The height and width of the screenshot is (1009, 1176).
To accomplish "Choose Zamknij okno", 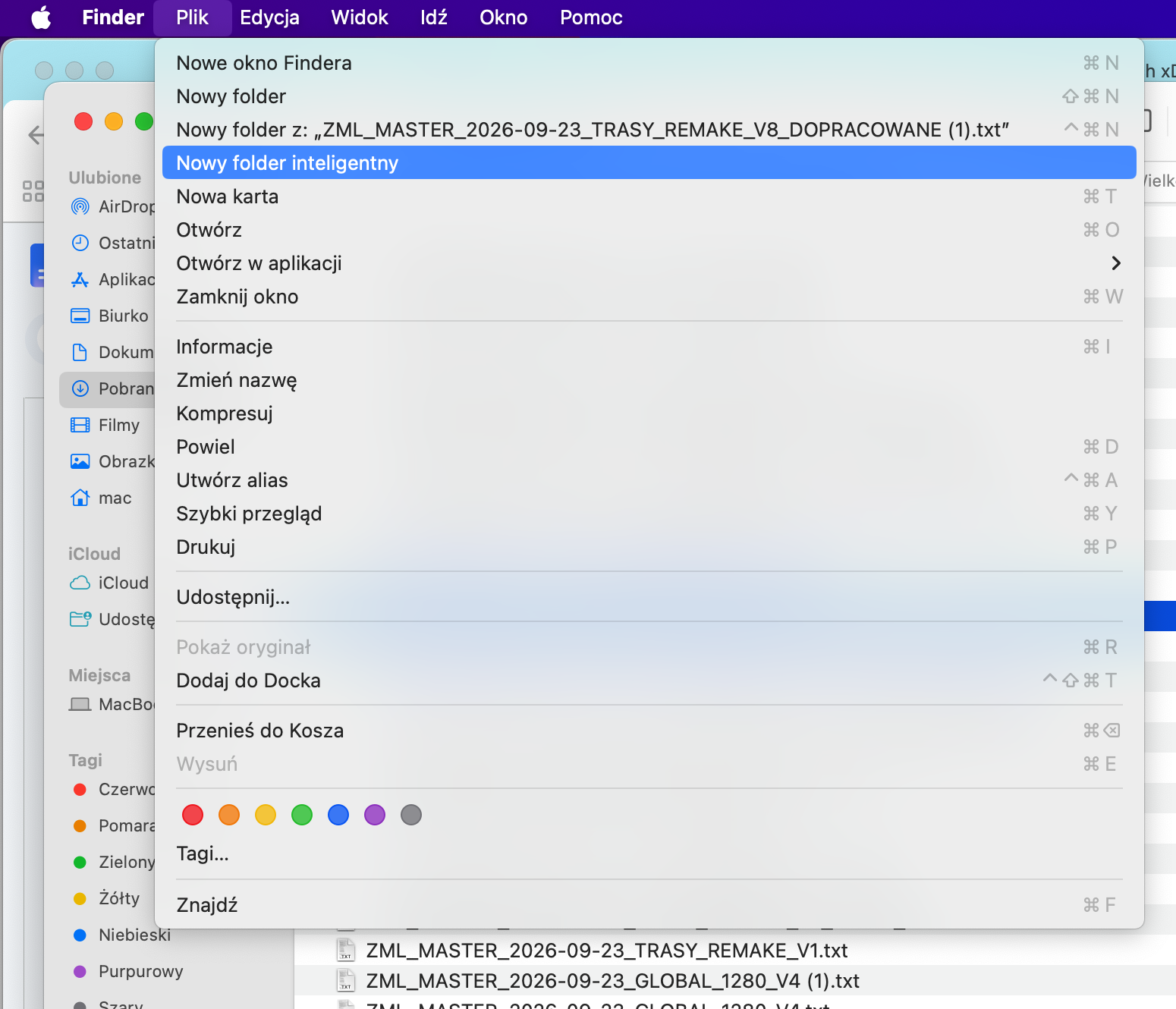I will point(649,297).
